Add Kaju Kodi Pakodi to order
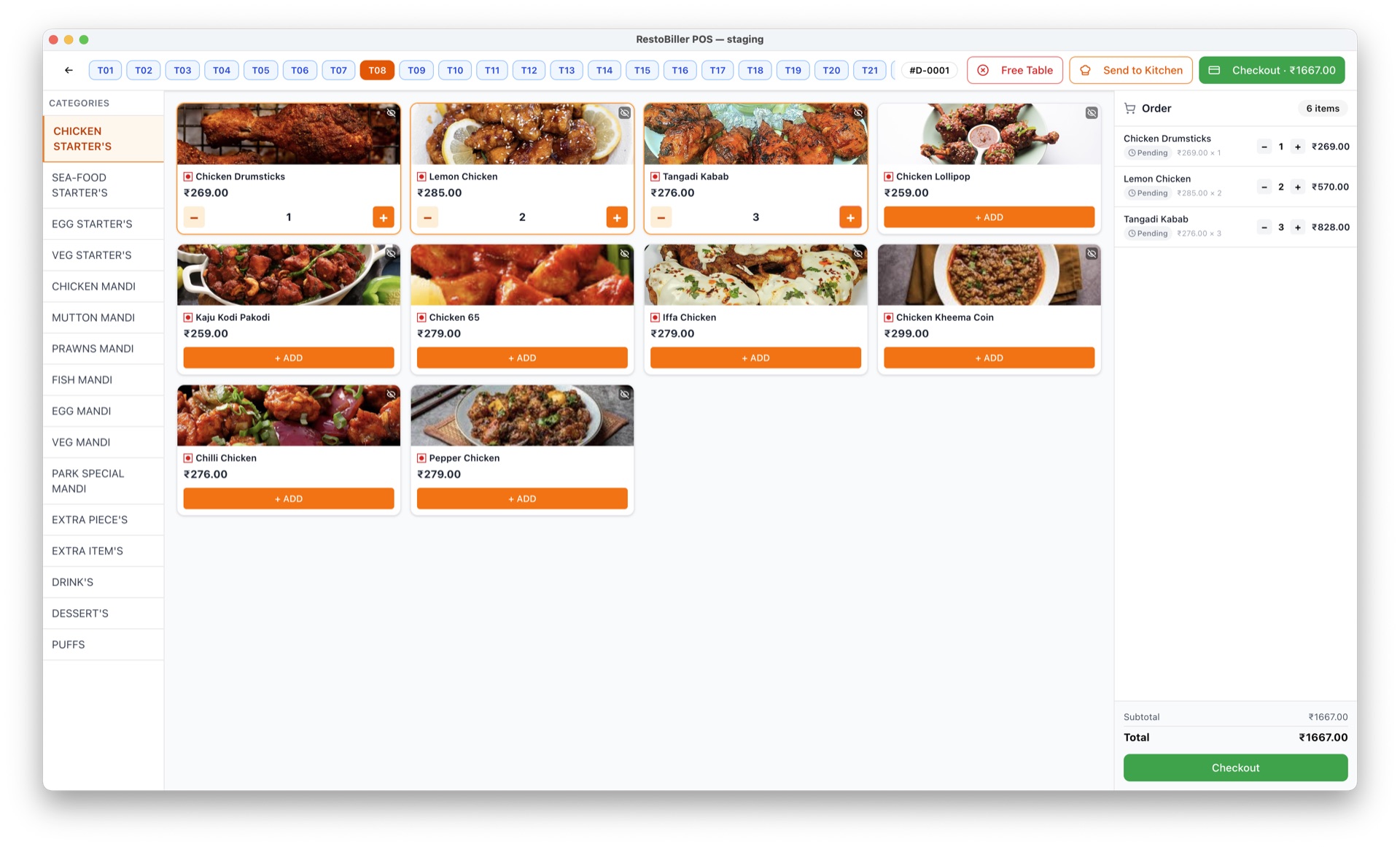 [x=289, y=358]
